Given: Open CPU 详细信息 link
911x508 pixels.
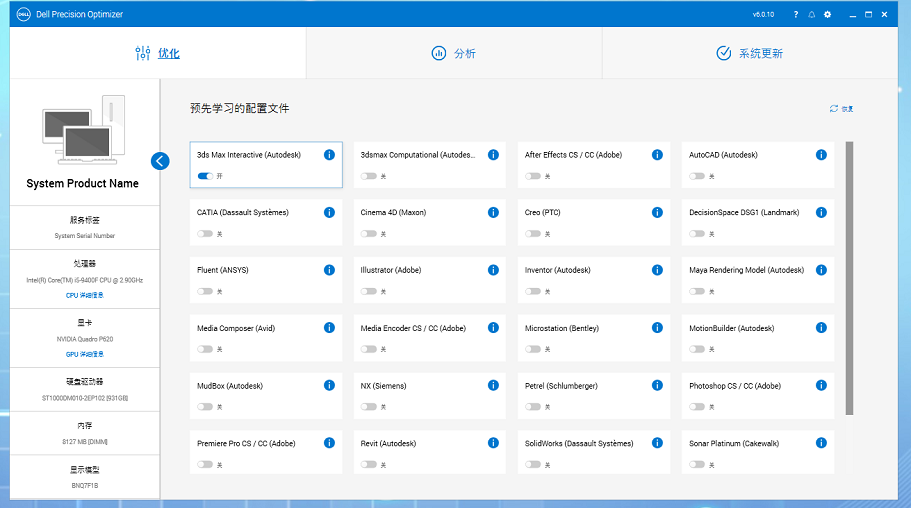Looking at the screenshot, I should [85, 295].
